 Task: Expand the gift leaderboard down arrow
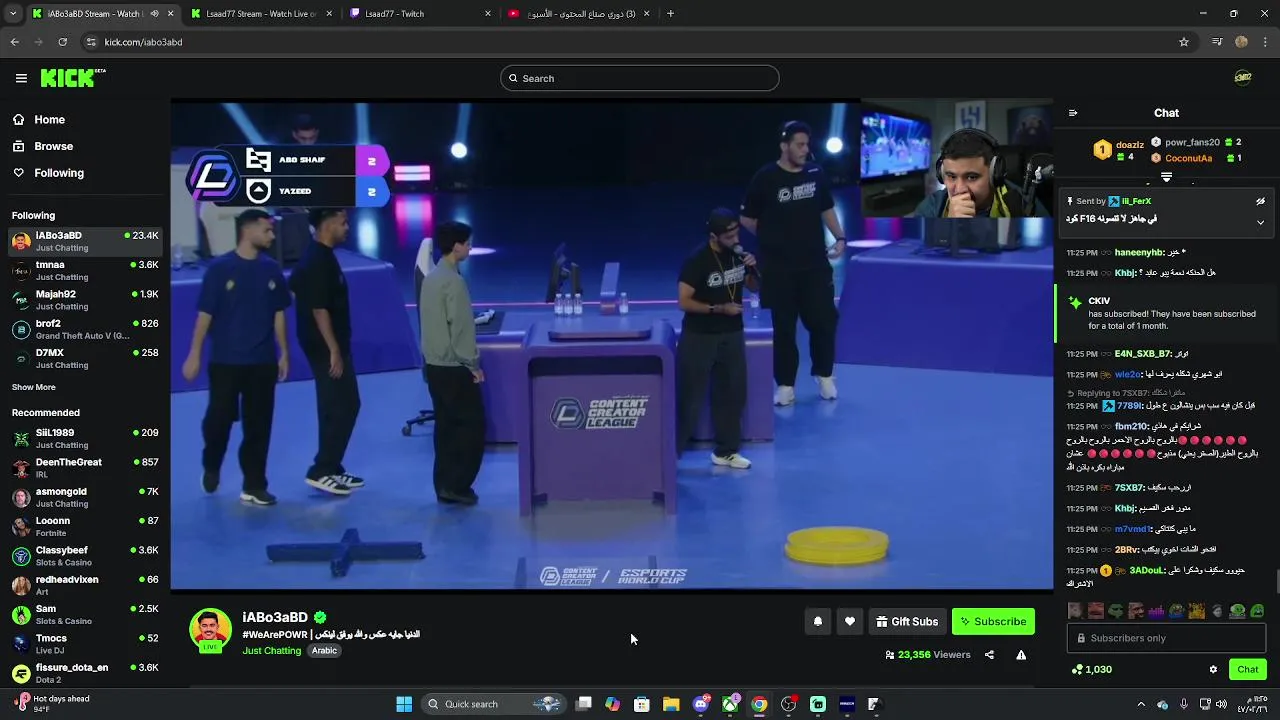click(x=1166, y=177)
